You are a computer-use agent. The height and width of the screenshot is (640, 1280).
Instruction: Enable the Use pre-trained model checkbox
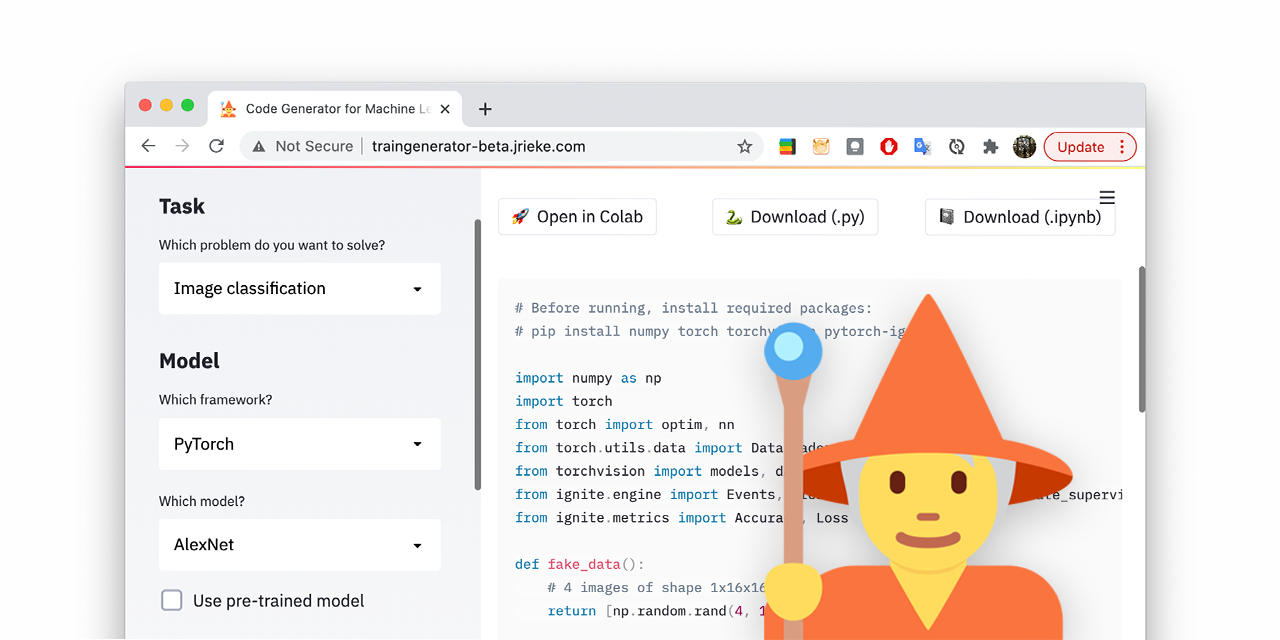click(172, 600)
